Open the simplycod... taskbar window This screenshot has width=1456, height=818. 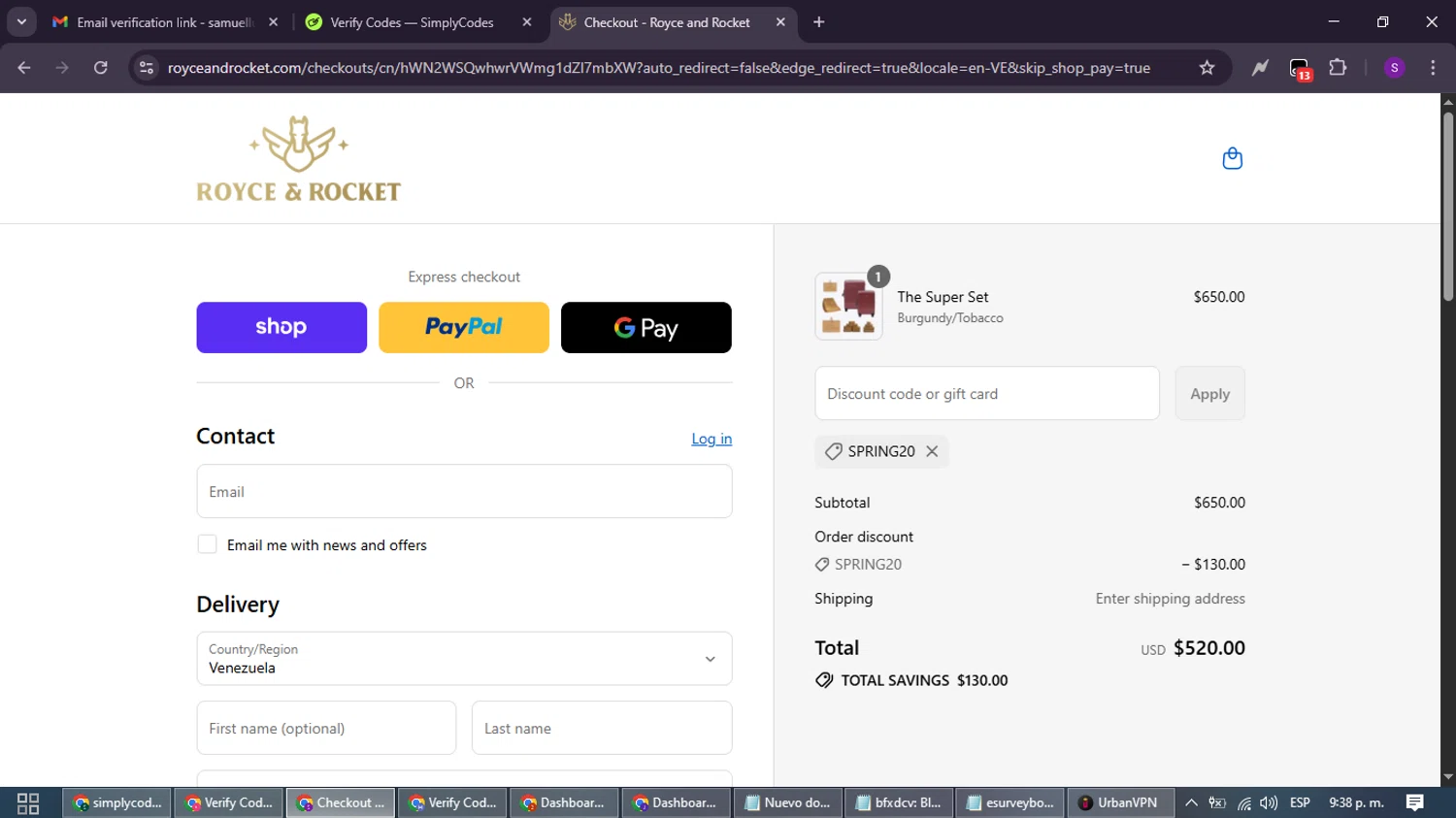[117, 802]
